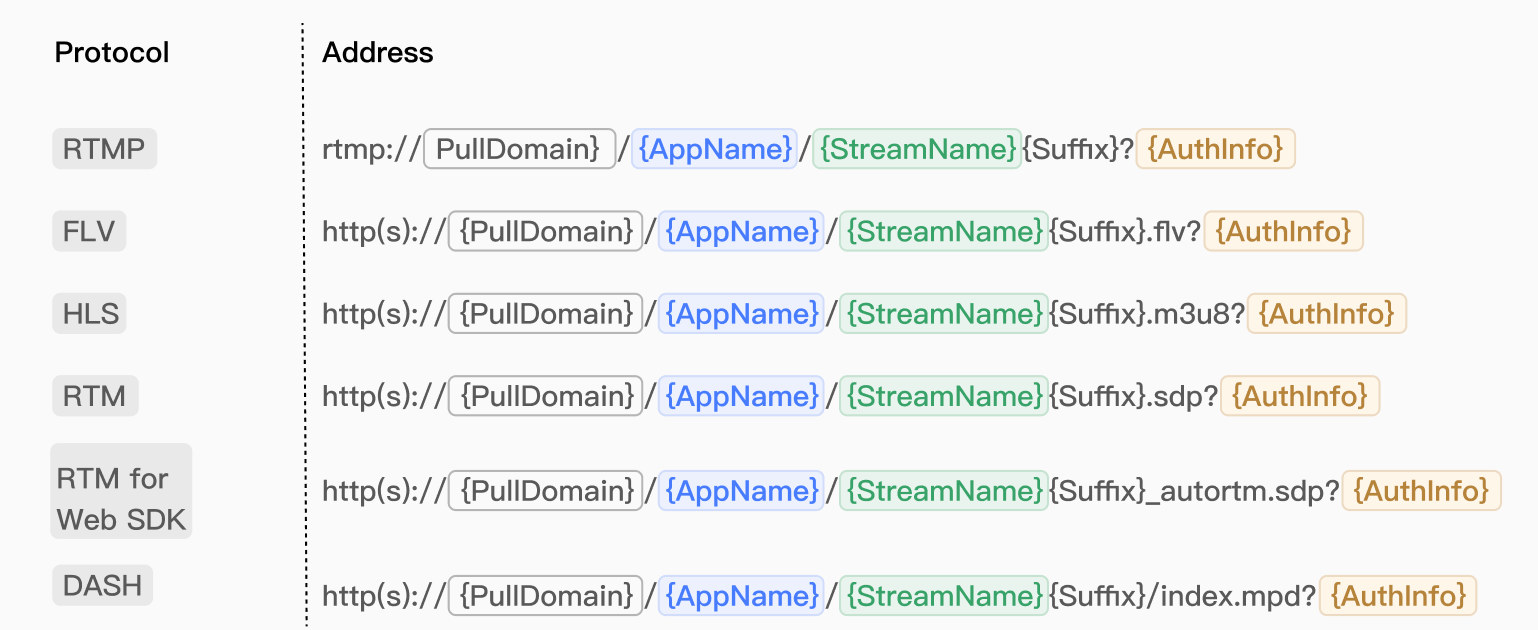The height and width of the screenshot is (630, 1538).
Task: Click {AuthInfo} after _autortm.sdp? suffix
Action: [1421, 491]
